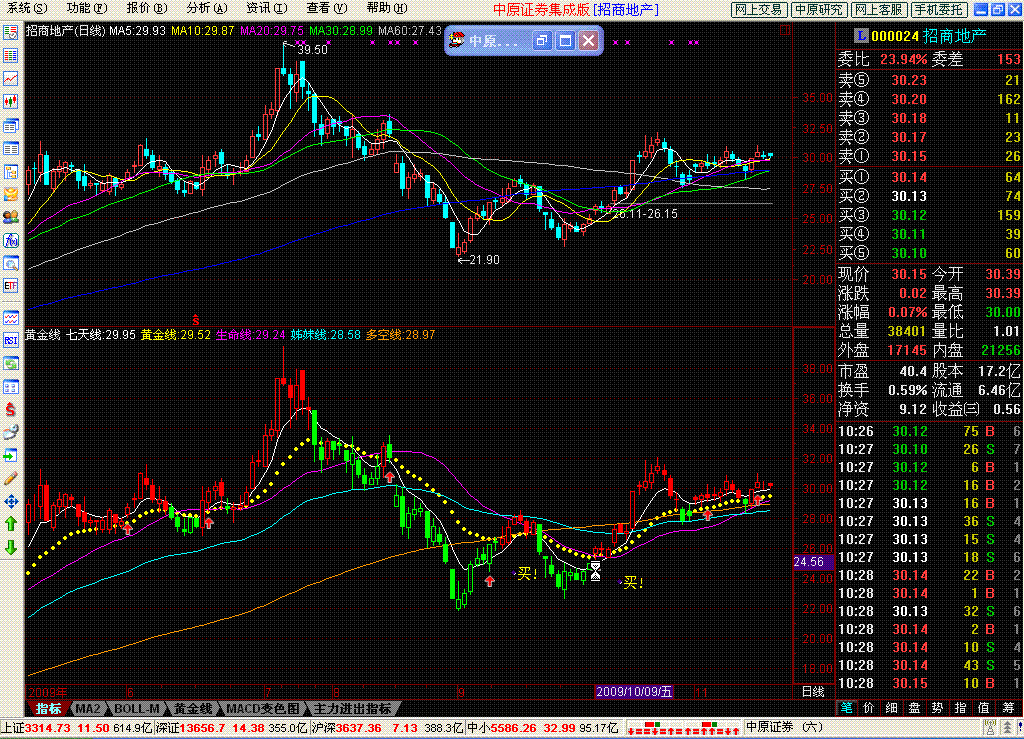Select the 盘 tab in right panel
Screen dimensions: 1024x739
point(915,708)
